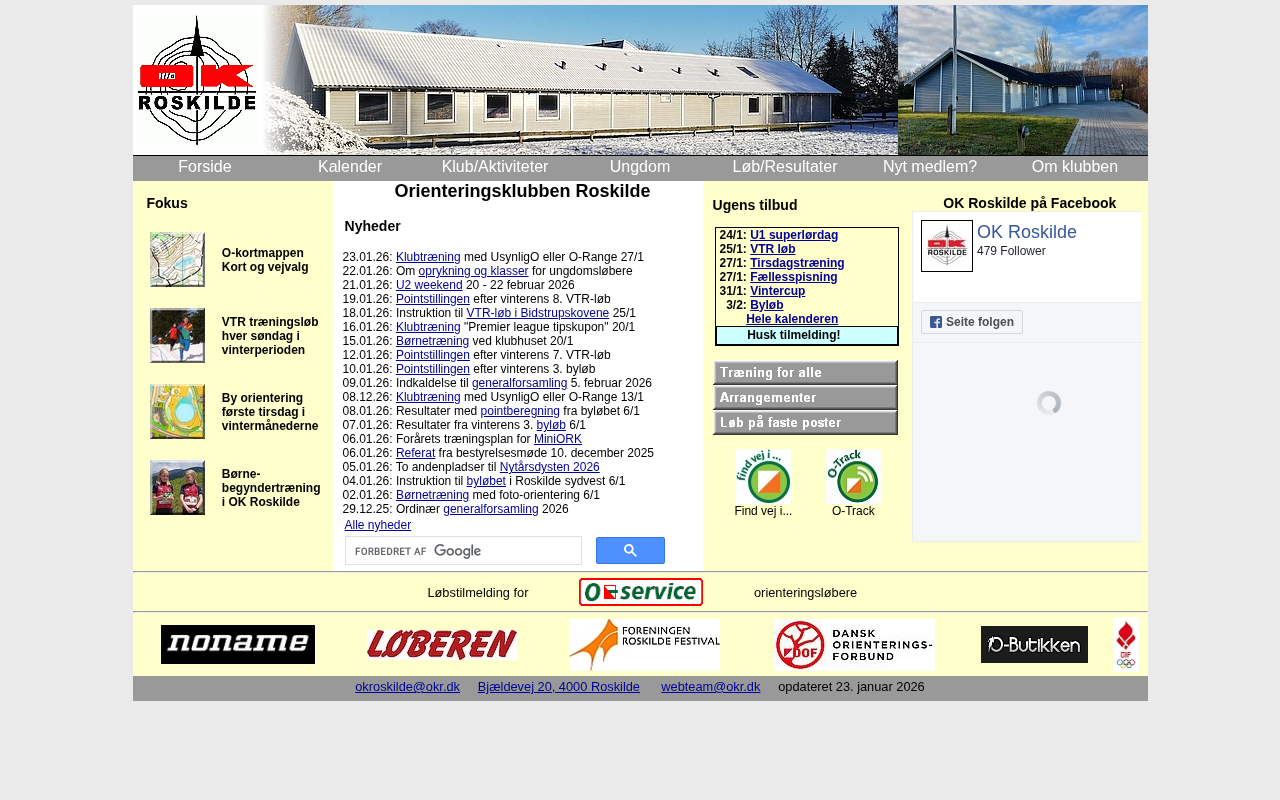1280x800 pixels.
Task: Open the Fællesspisning link
Action: 794,277
